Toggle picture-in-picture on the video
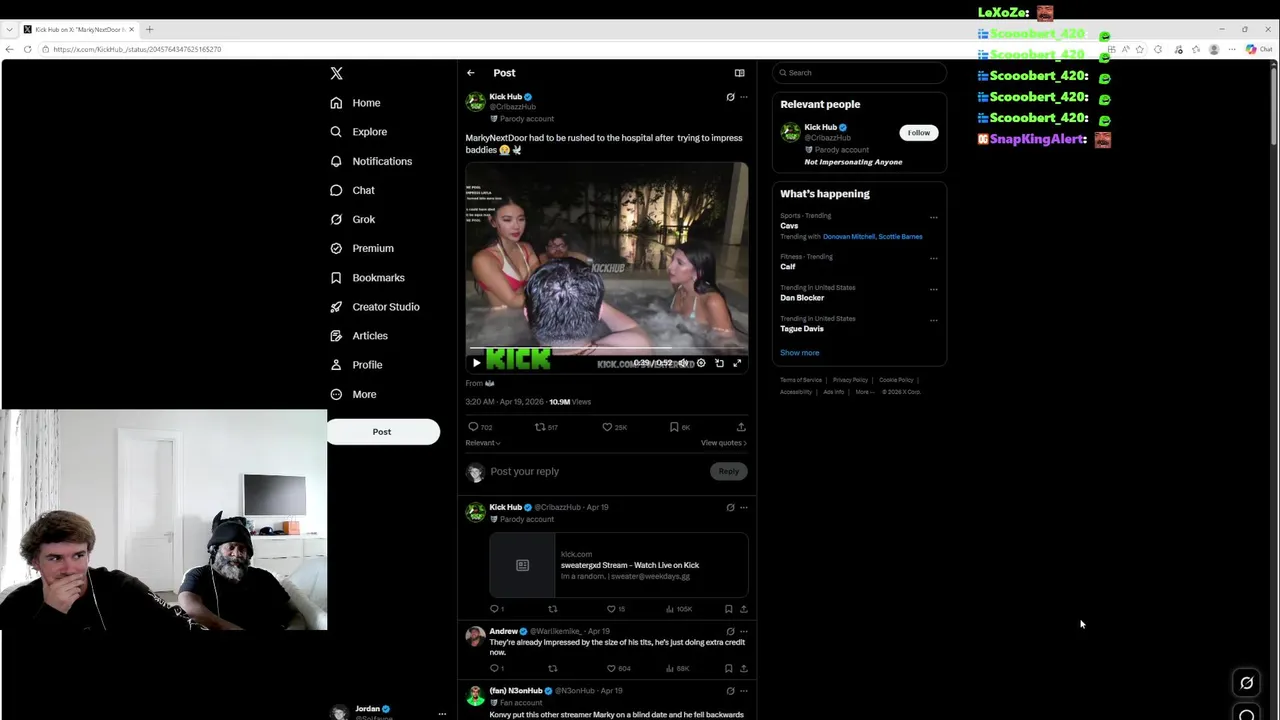 (x=719, y=363)
